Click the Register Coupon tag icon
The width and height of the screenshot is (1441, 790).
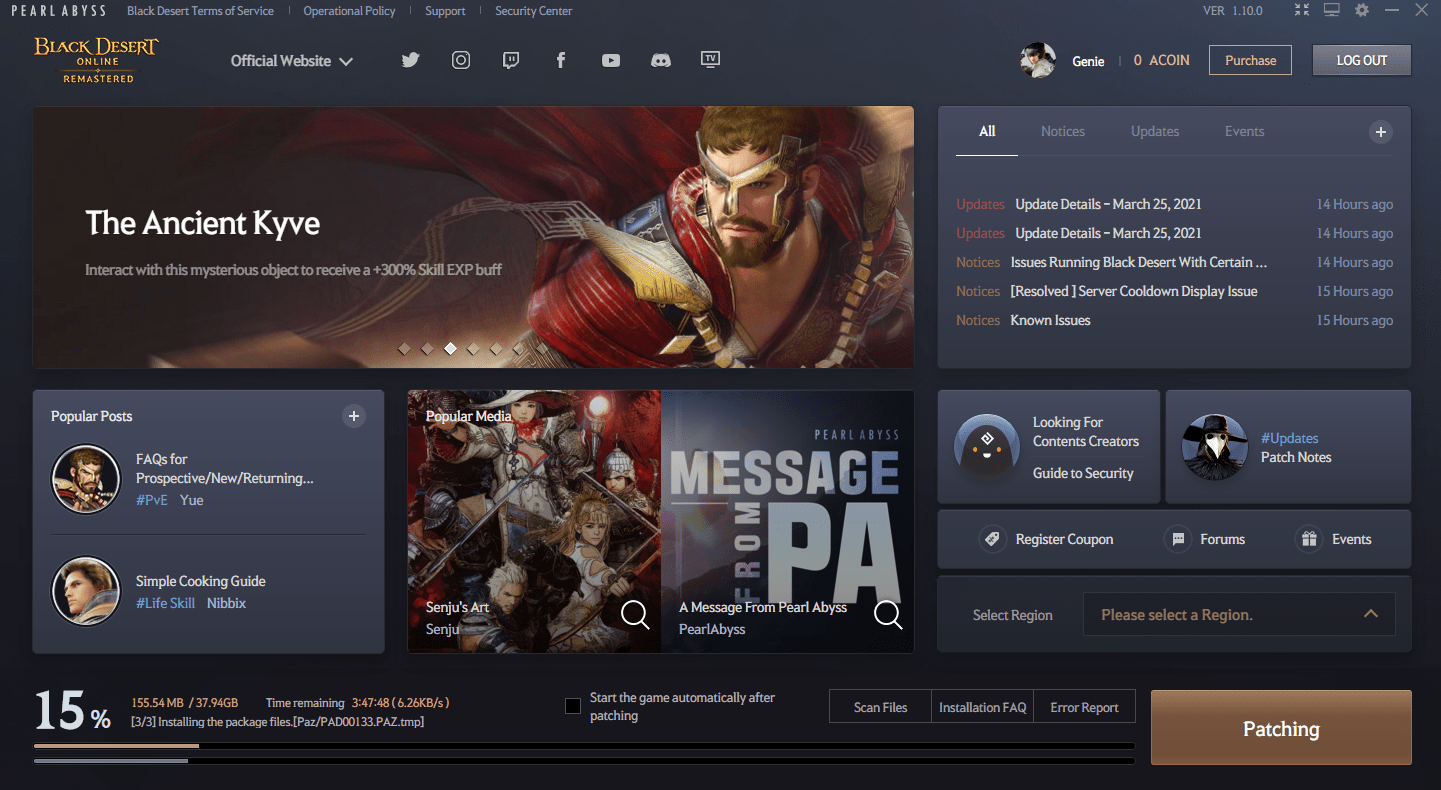coord(992,538)
